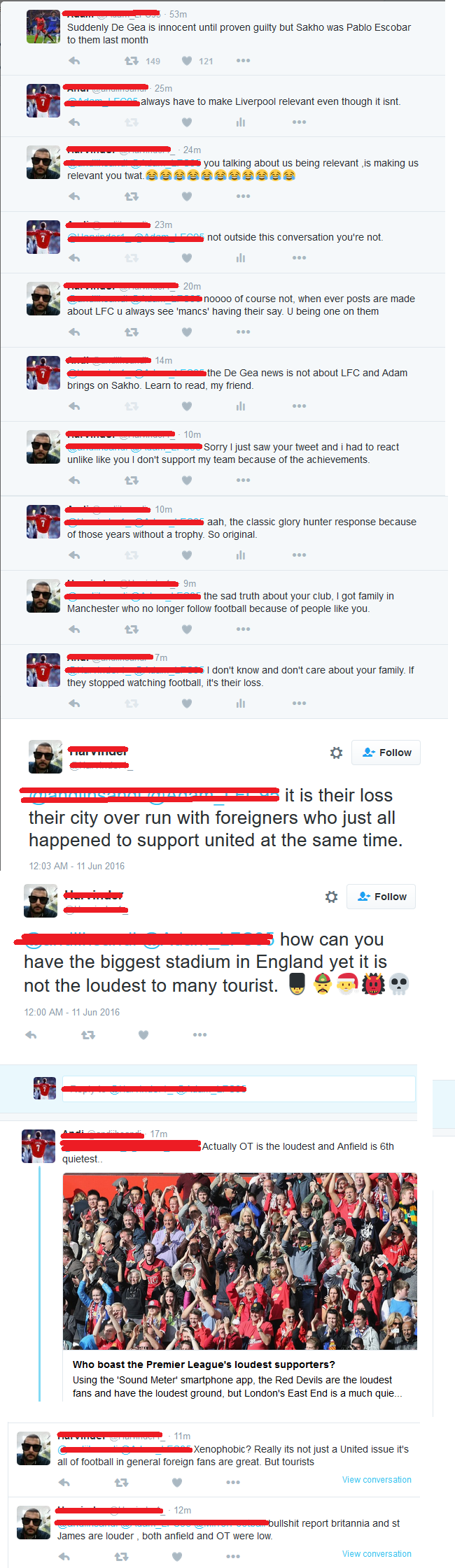The height and width of the screenshot is (1568, 455).
Task: Reply to the 'not the loudest' tweet
Action: 31,1034
